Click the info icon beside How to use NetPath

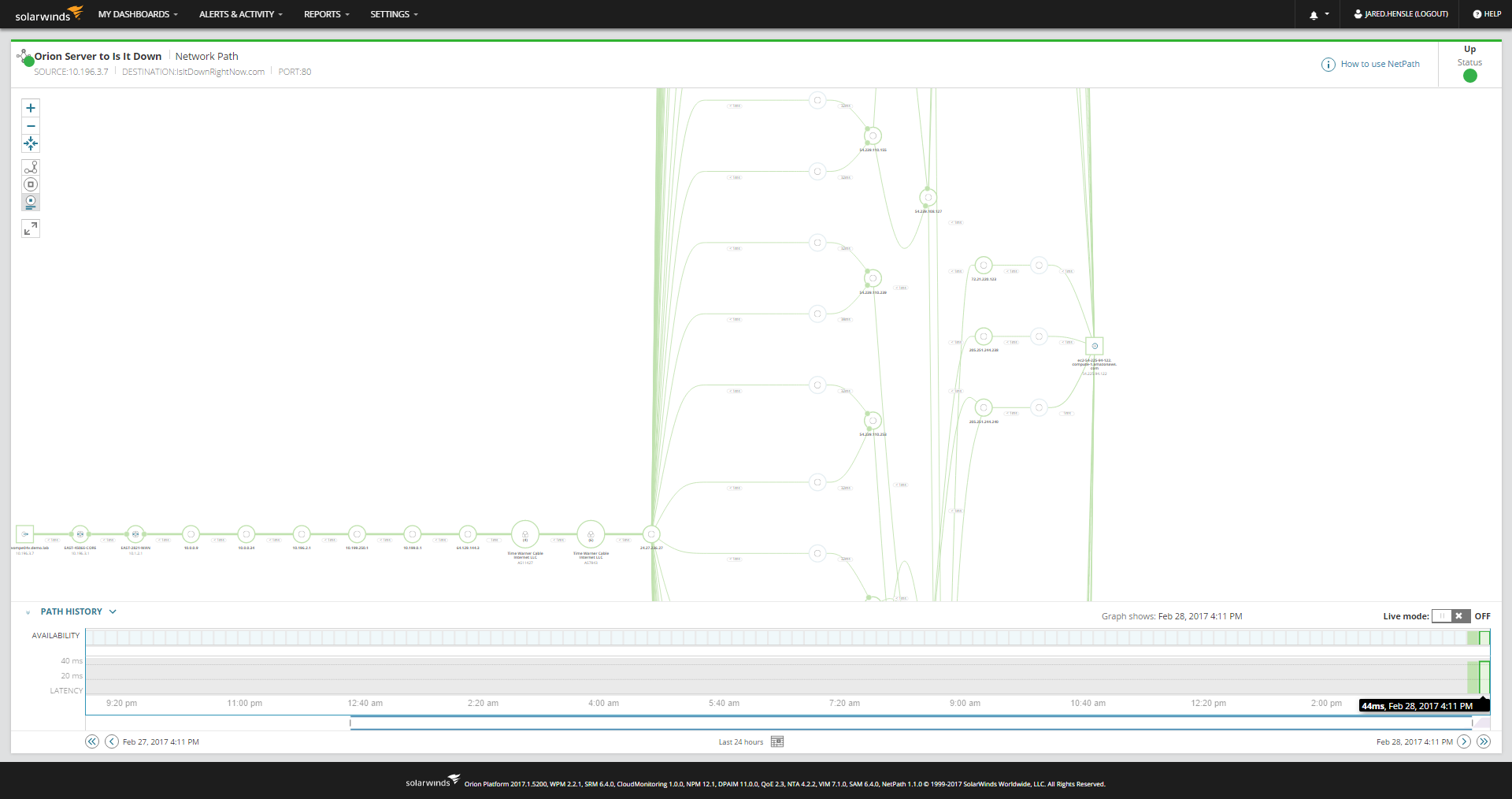pyautogui.click(x=1329, y=65)
